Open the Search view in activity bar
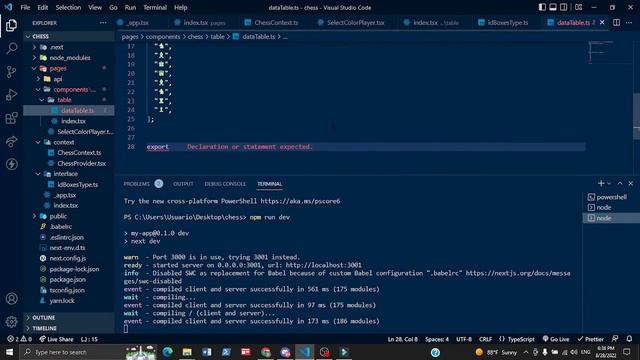Image resolution: width=640 pixels, height=360 pixels. [11, 49]
